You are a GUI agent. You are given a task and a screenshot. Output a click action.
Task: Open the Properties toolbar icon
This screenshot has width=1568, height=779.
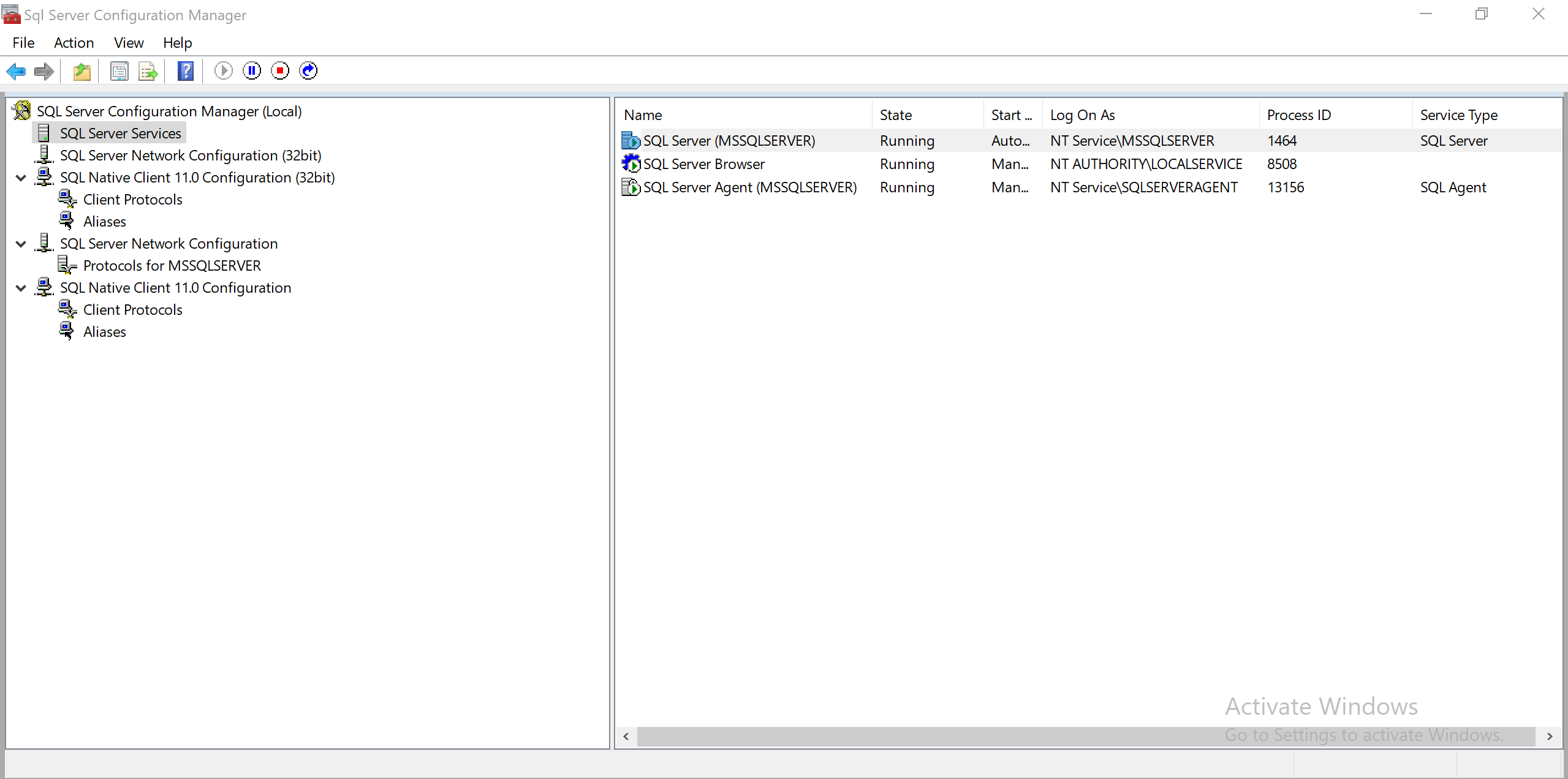tap(119, 71)
